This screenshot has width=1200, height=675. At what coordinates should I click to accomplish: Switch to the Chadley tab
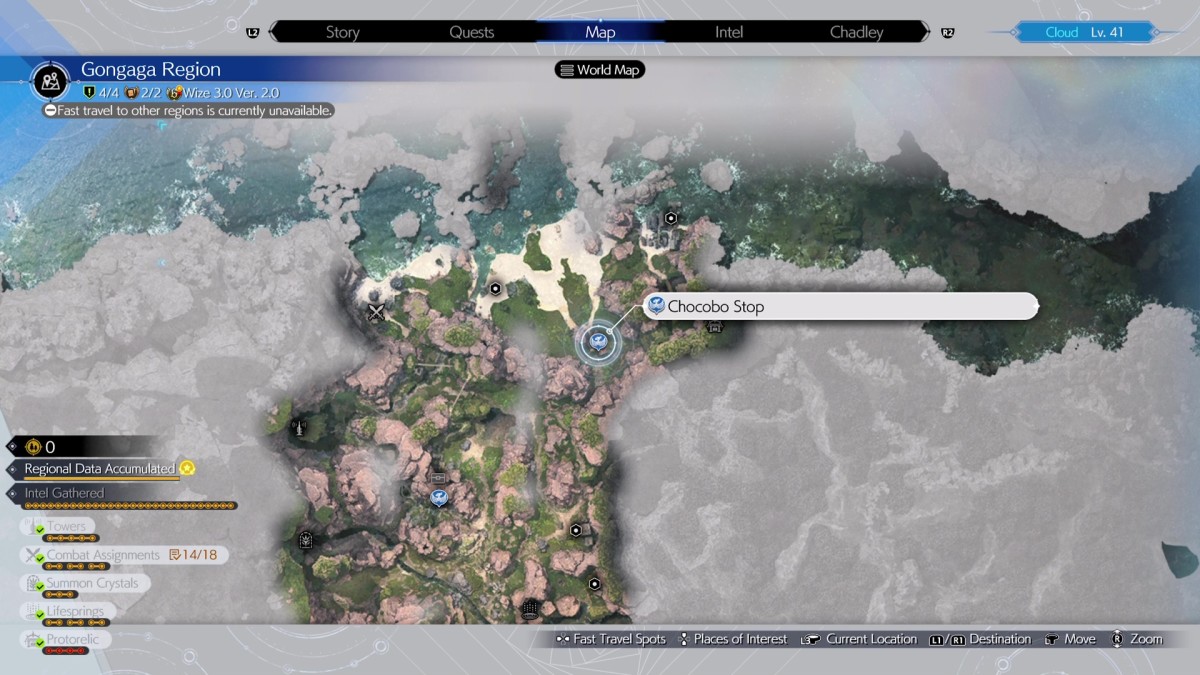(x=857, y=32)
